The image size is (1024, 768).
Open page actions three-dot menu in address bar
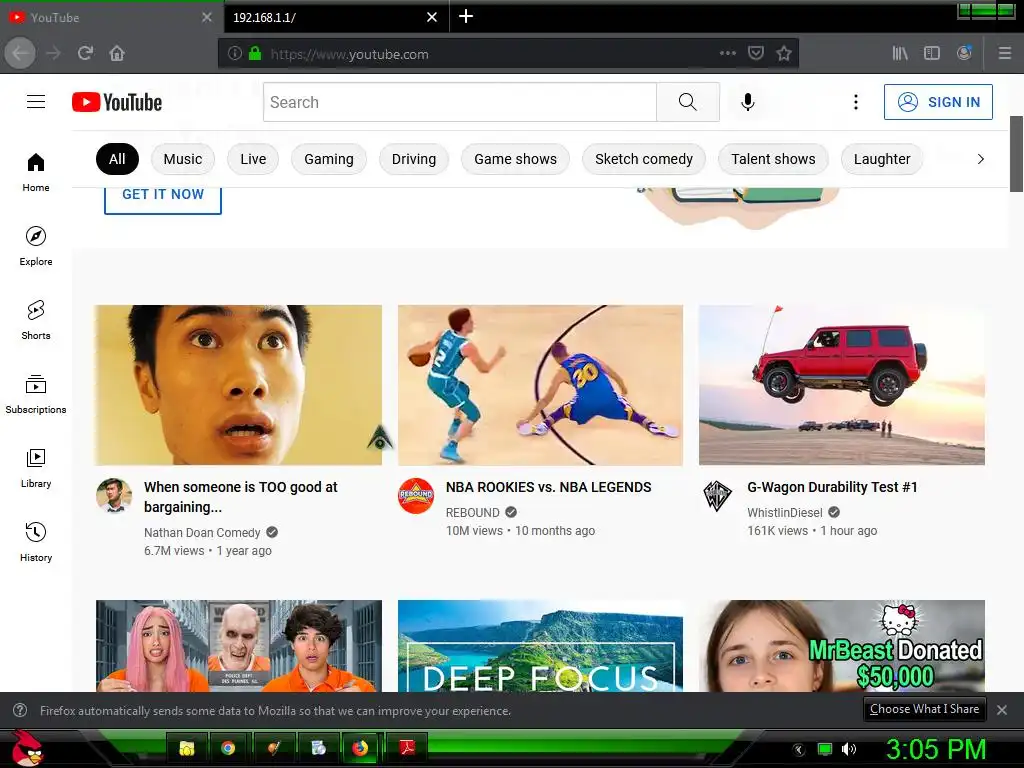728,54
